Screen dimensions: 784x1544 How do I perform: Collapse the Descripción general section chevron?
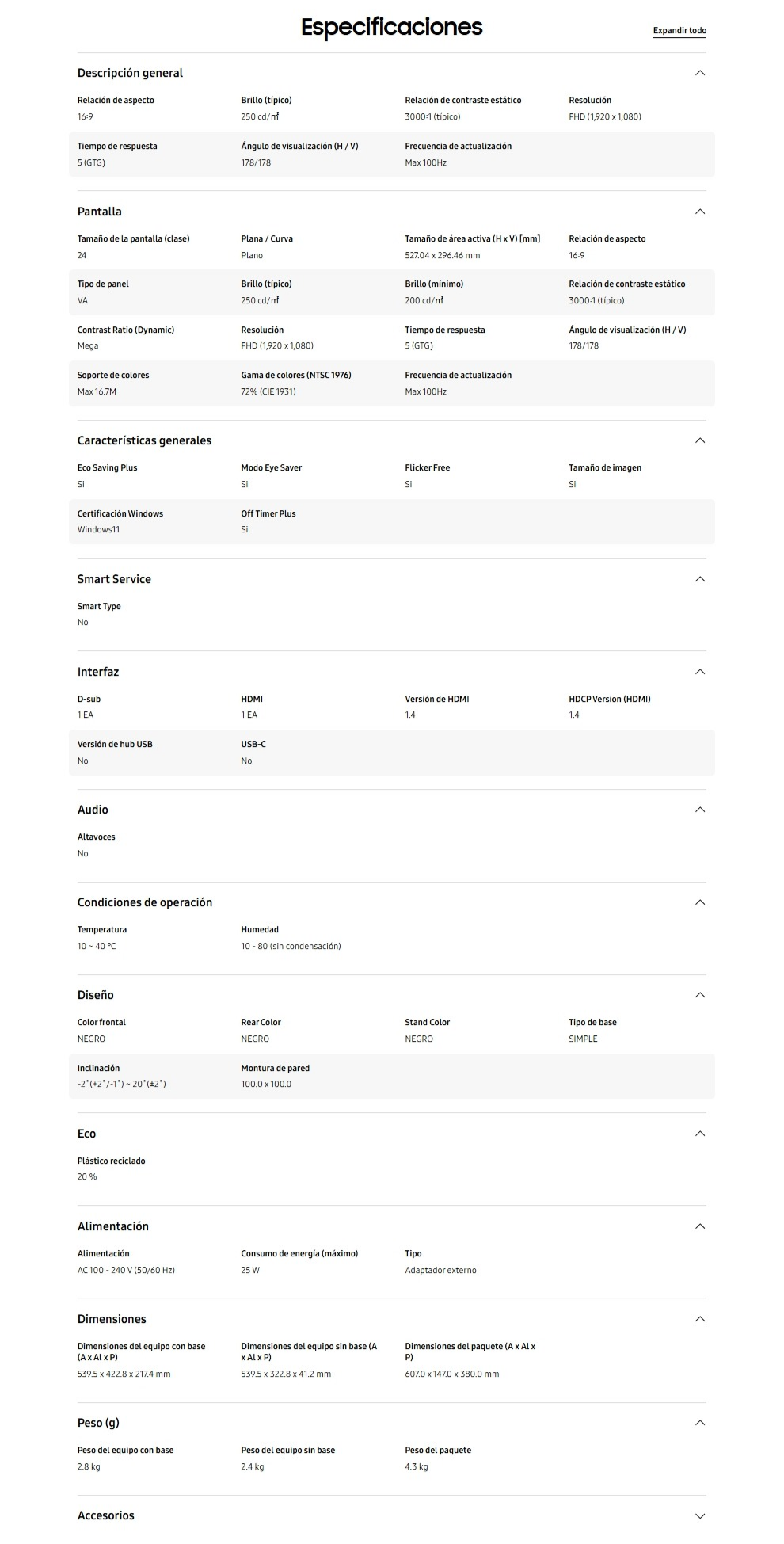click(699, 73)
